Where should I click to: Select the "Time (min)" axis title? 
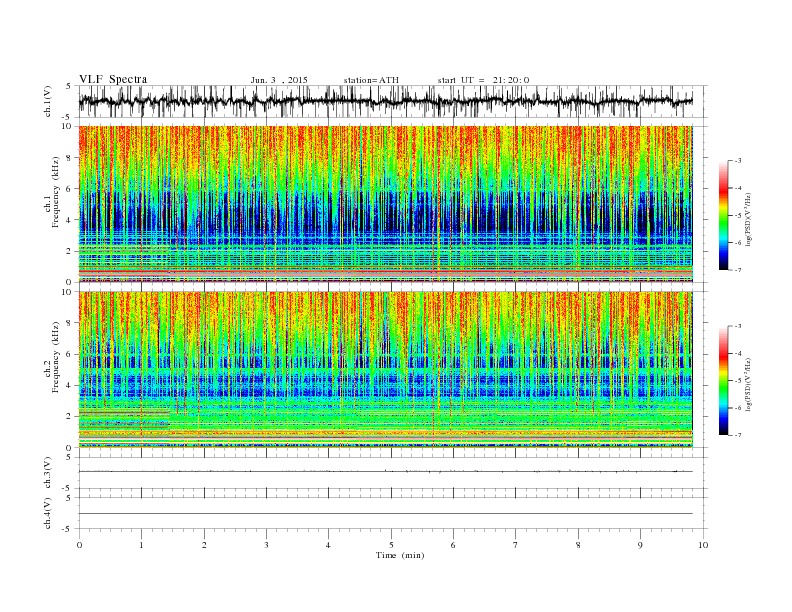pyautogui.click(x=400, y=555)
